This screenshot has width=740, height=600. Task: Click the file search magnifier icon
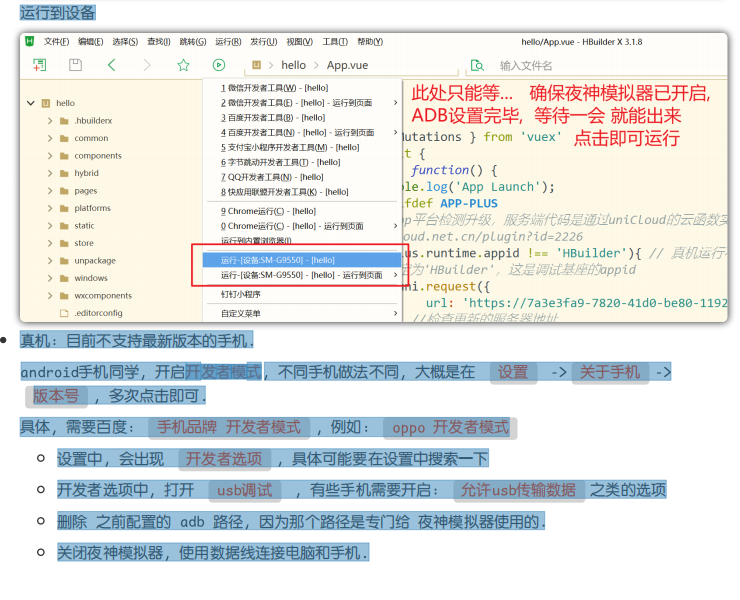pos(477,65)
